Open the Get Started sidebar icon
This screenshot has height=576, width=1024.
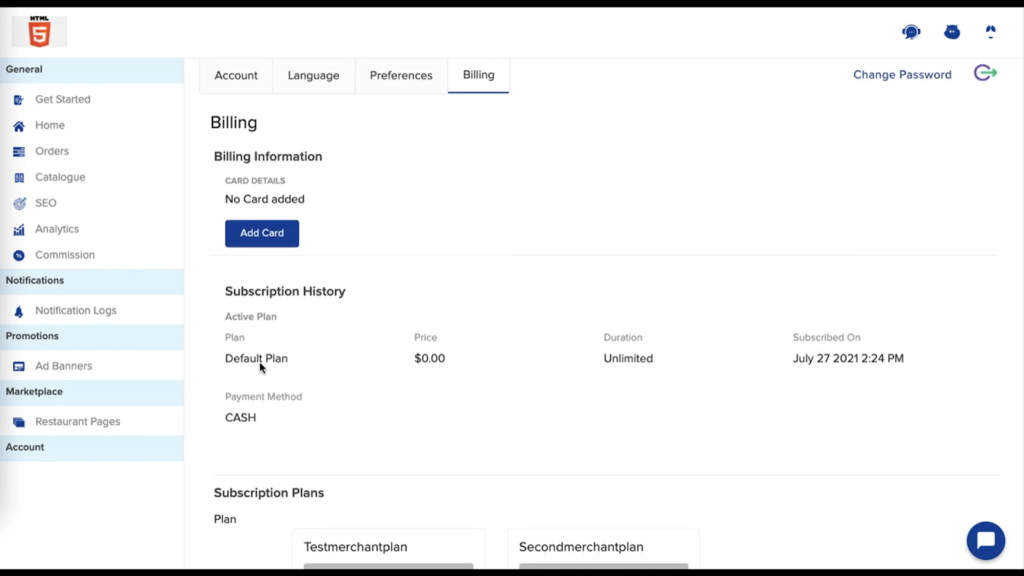18,99
